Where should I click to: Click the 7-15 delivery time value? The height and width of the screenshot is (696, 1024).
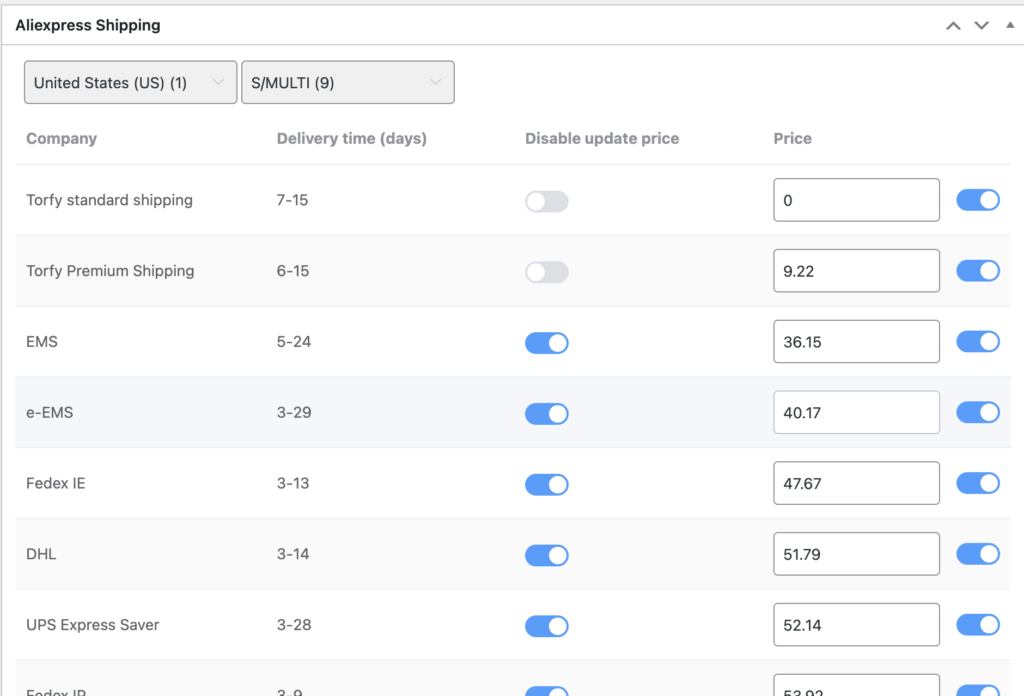click(292, 200)
